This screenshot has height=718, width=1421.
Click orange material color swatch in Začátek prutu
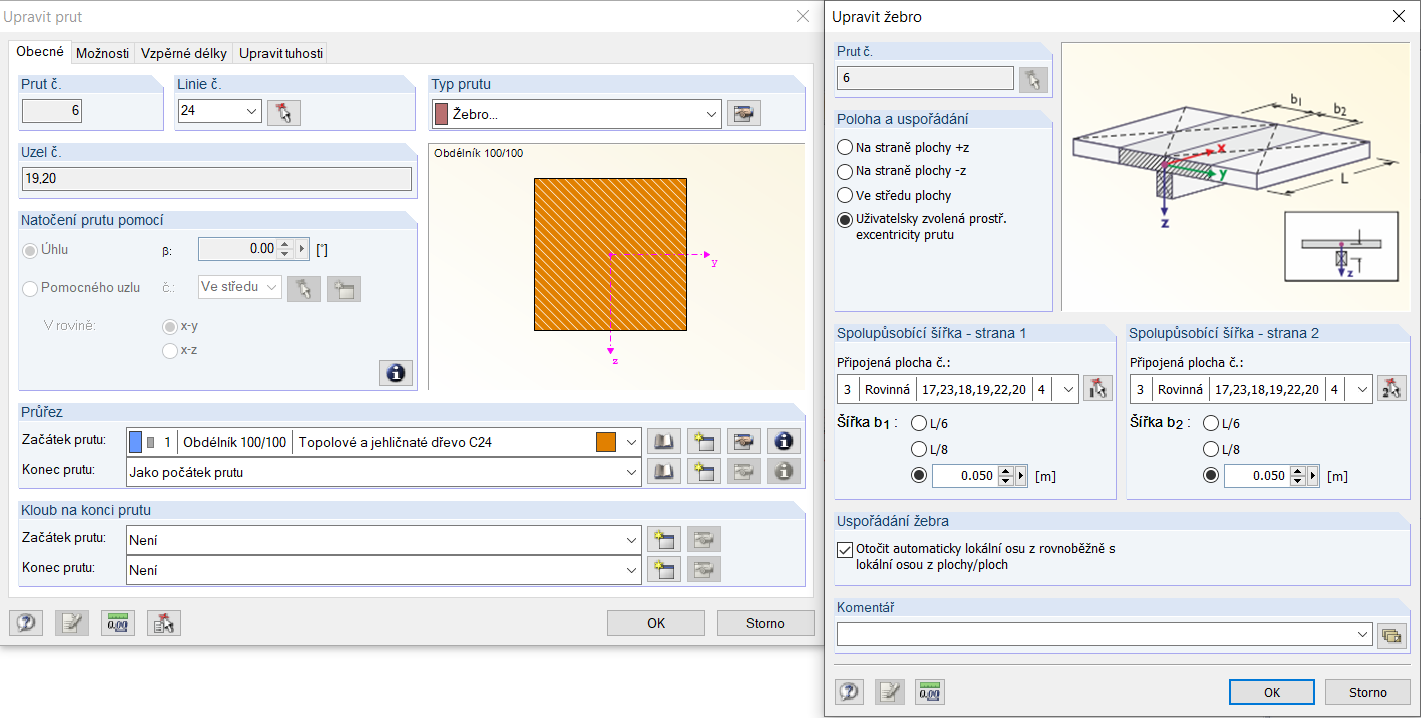pyautogui.click(x=605, y=442)
